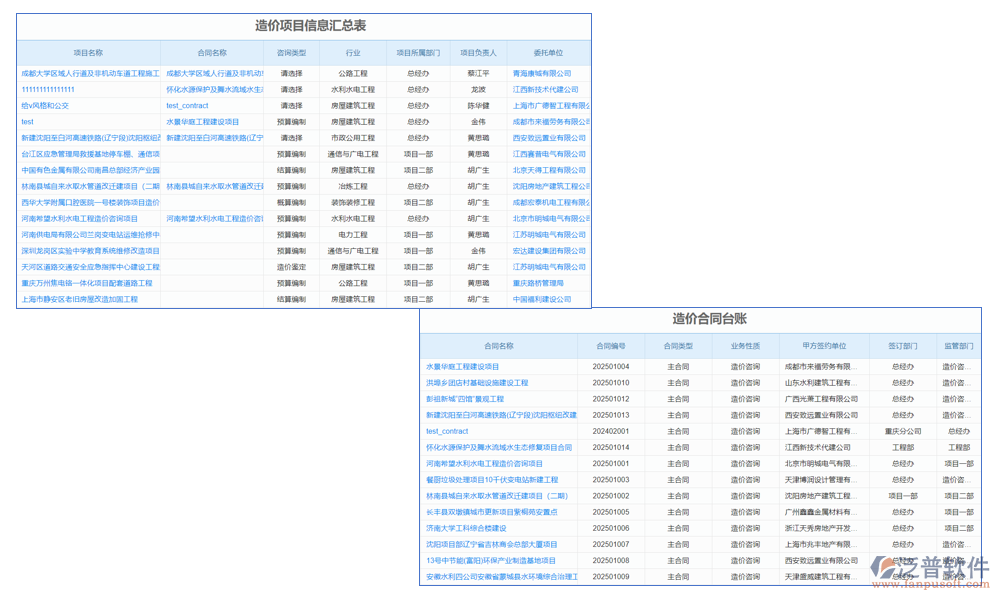Open 洪埠乡团店村基础设施建设工程 contract

pos(477,383)
